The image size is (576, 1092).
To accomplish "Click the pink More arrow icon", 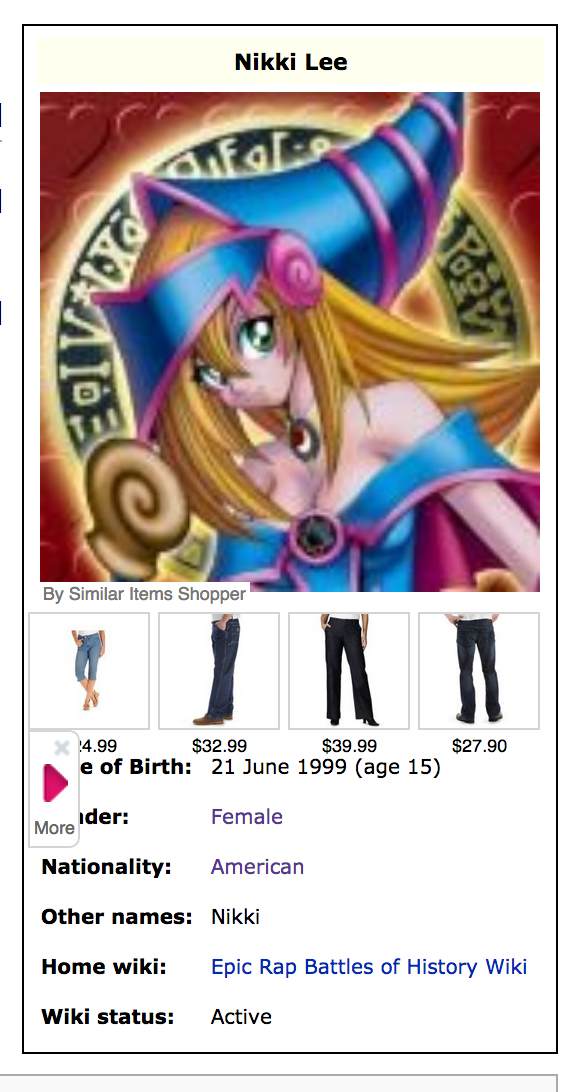I will [x=55, y=783].
